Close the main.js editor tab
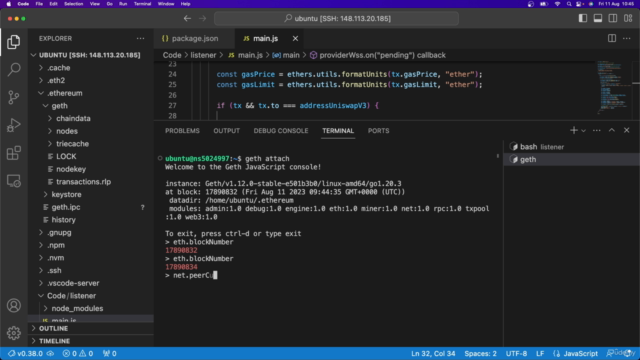The width and height of the screenshot is (640, 360). [x=295, y=38]
